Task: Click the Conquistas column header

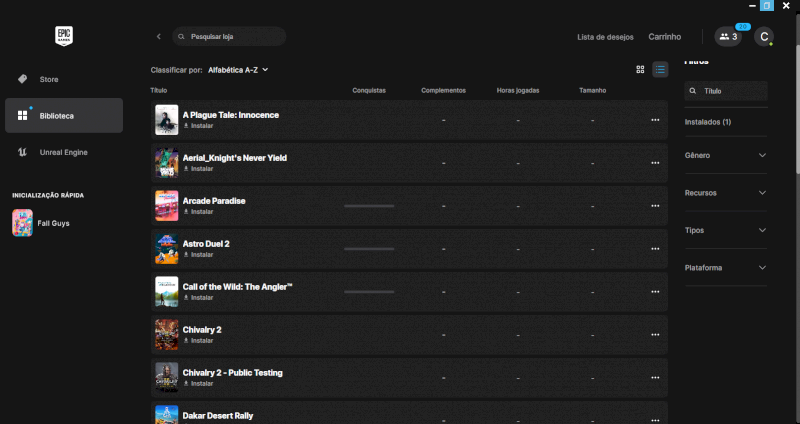Action: (369, 90)
